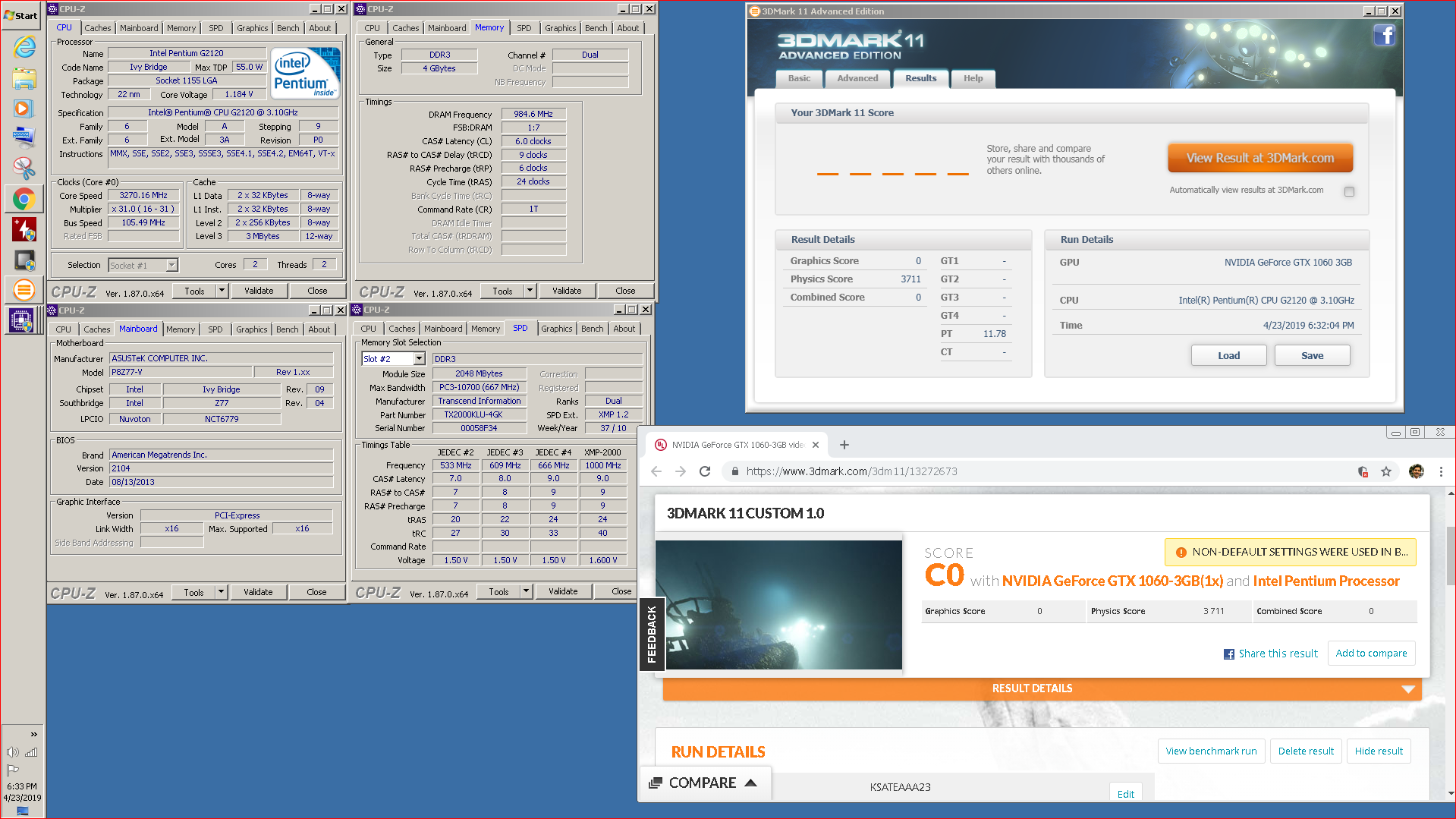The image size is (1456, 819).
Task: Launch the Snipping Tool from the taskbar
Action: [24, 167]
